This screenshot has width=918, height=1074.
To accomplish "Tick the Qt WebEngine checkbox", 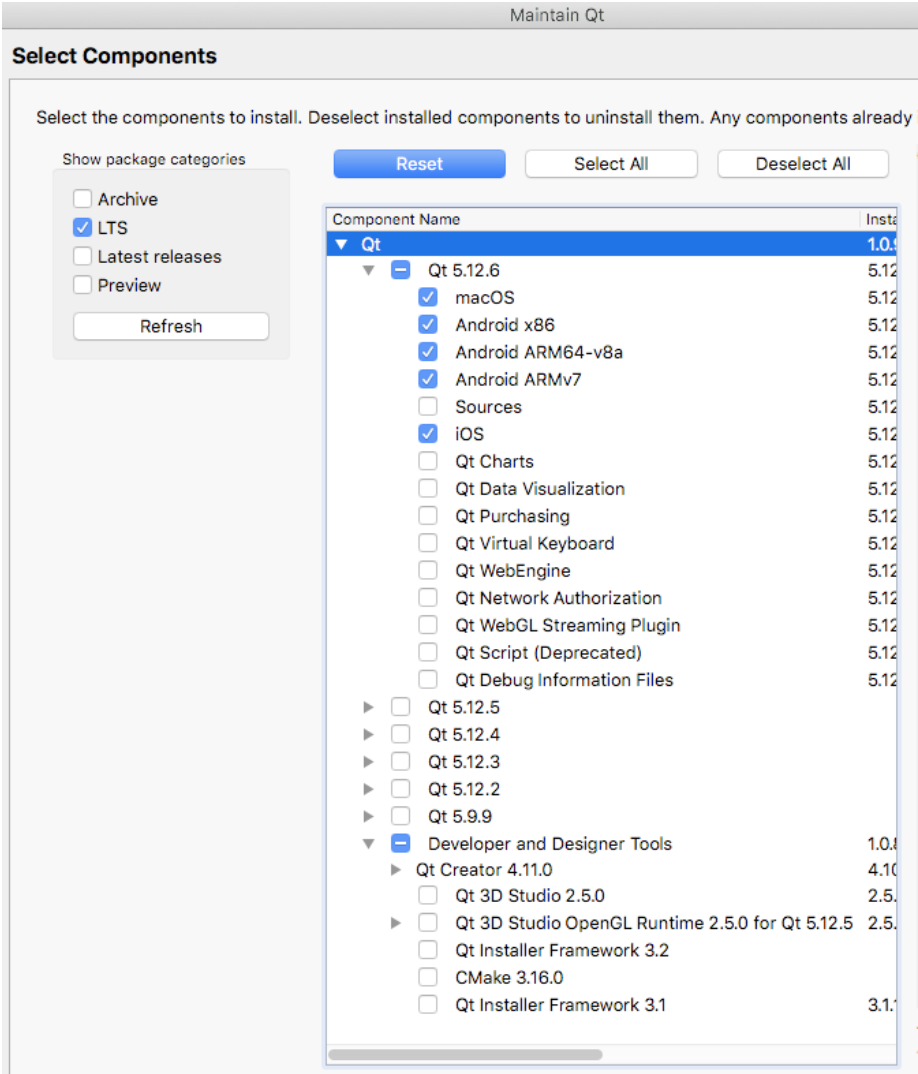I will [x=428, y=571].
